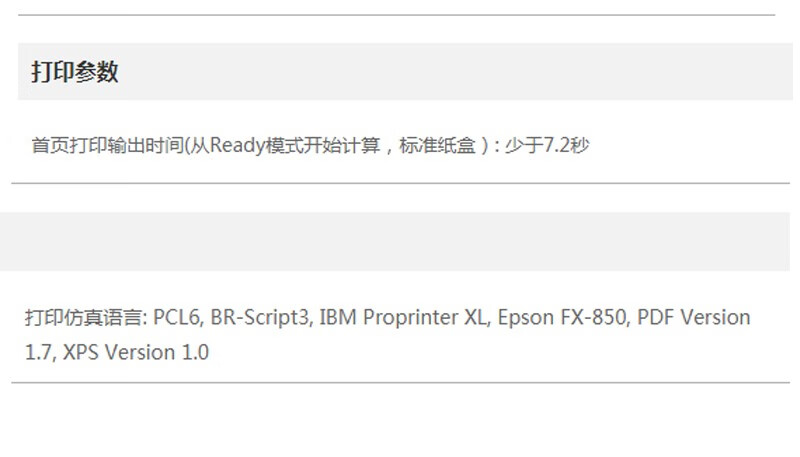Click the gray 打印参数 header bar
800x457 pixels.
(405, 71)
